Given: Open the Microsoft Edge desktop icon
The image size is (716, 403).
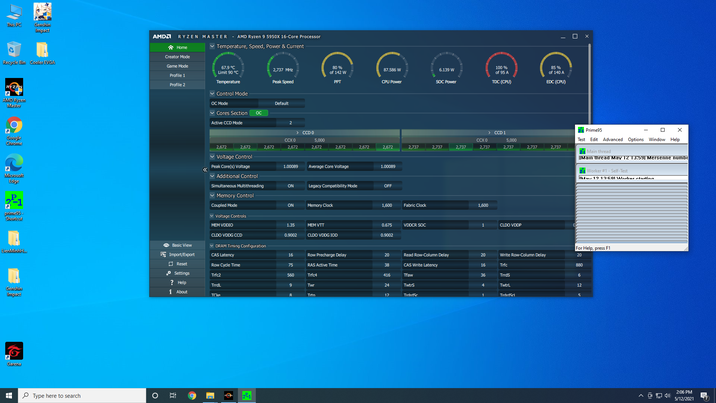Looking at the screenshot, I should click(x=14, y=169).
